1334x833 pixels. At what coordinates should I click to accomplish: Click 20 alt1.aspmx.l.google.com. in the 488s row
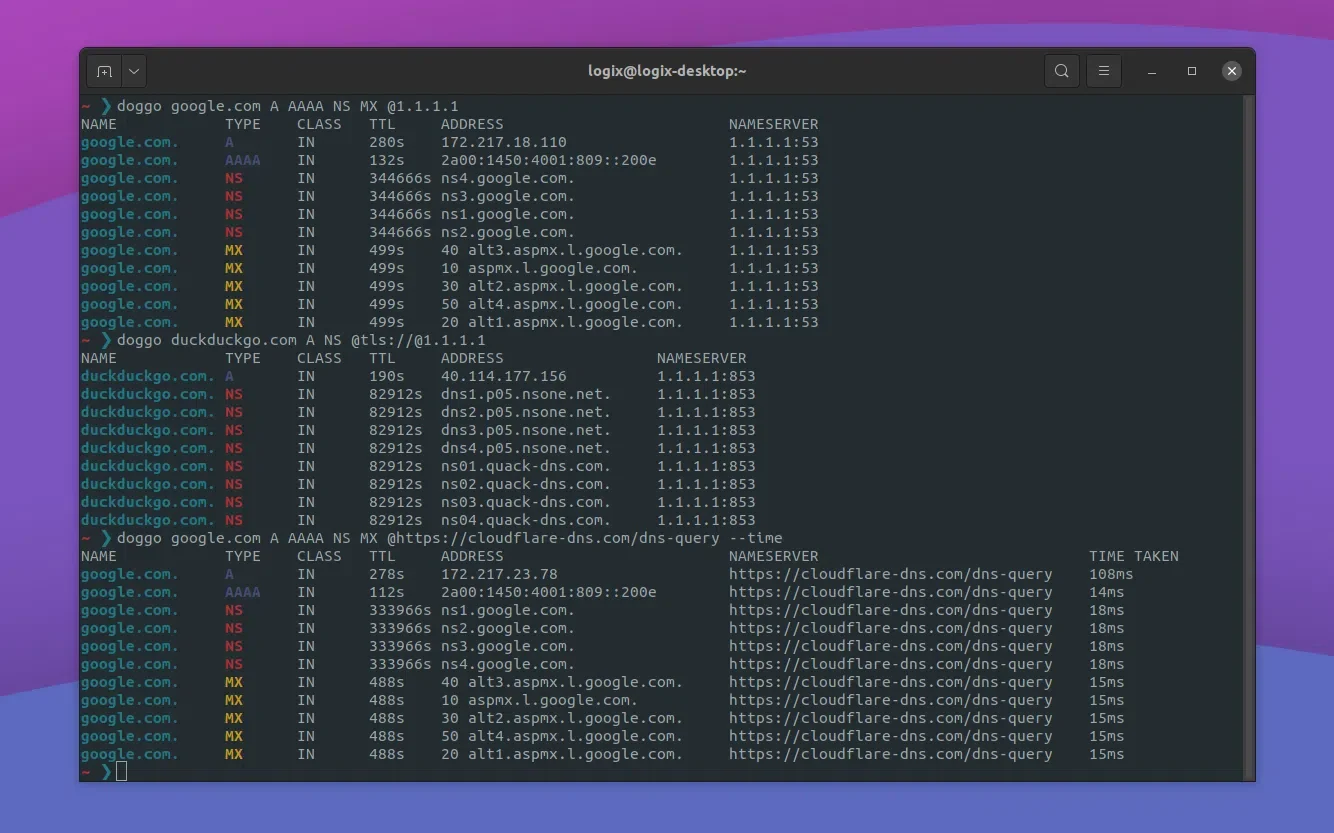(562, 754)
